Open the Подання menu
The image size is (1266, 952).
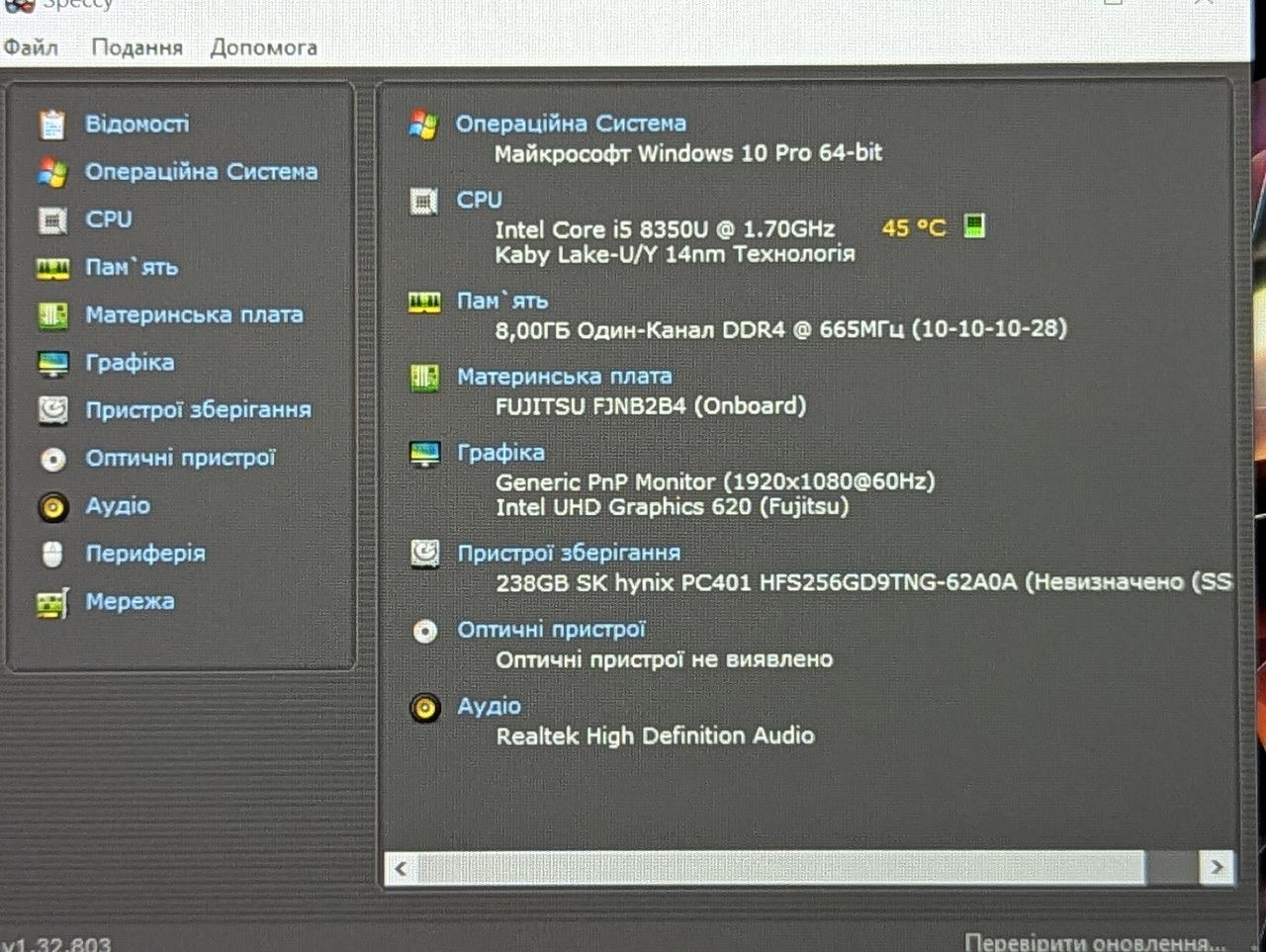(x=136, y=47)
